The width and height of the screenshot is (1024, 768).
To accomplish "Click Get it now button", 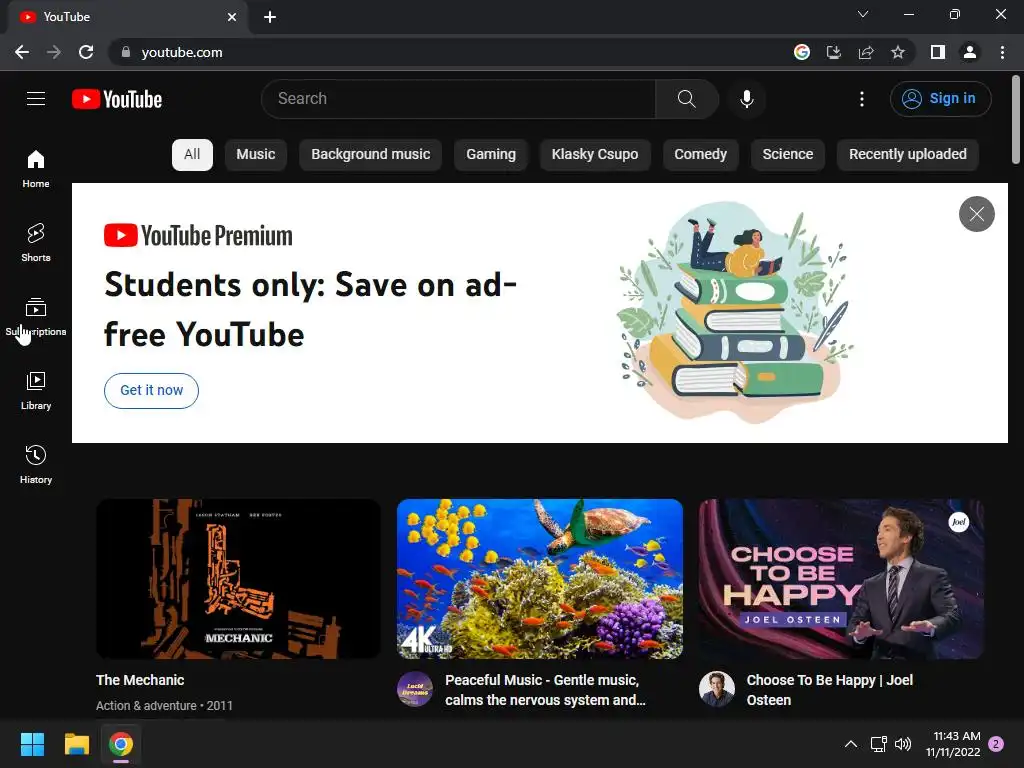I will [x=152, y=391].
